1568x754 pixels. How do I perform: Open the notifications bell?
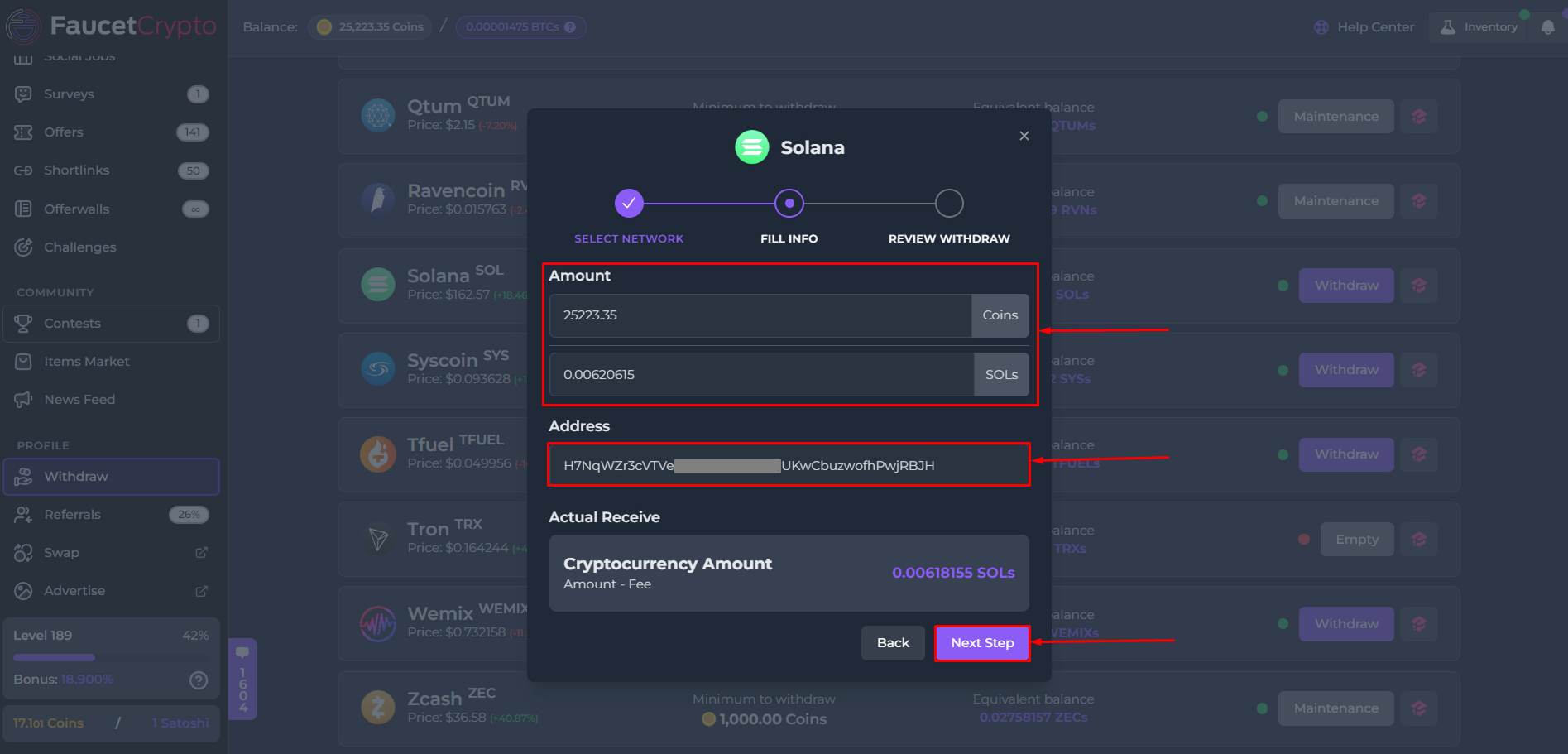point(1547,27)
